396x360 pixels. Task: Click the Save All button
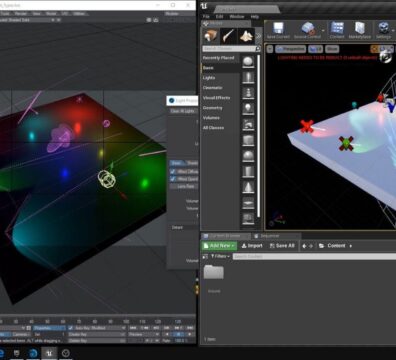(282, 246)
